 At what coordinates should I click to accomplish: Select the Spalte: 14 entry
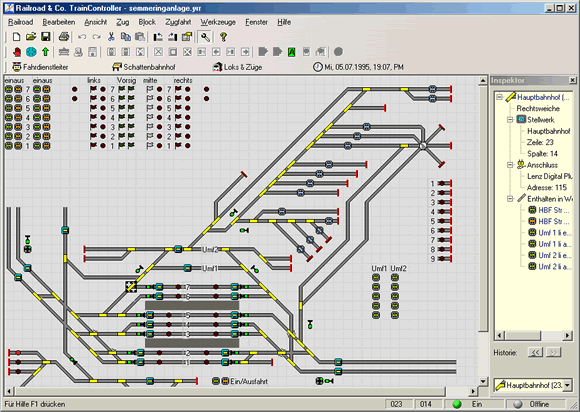pos(542,154)
